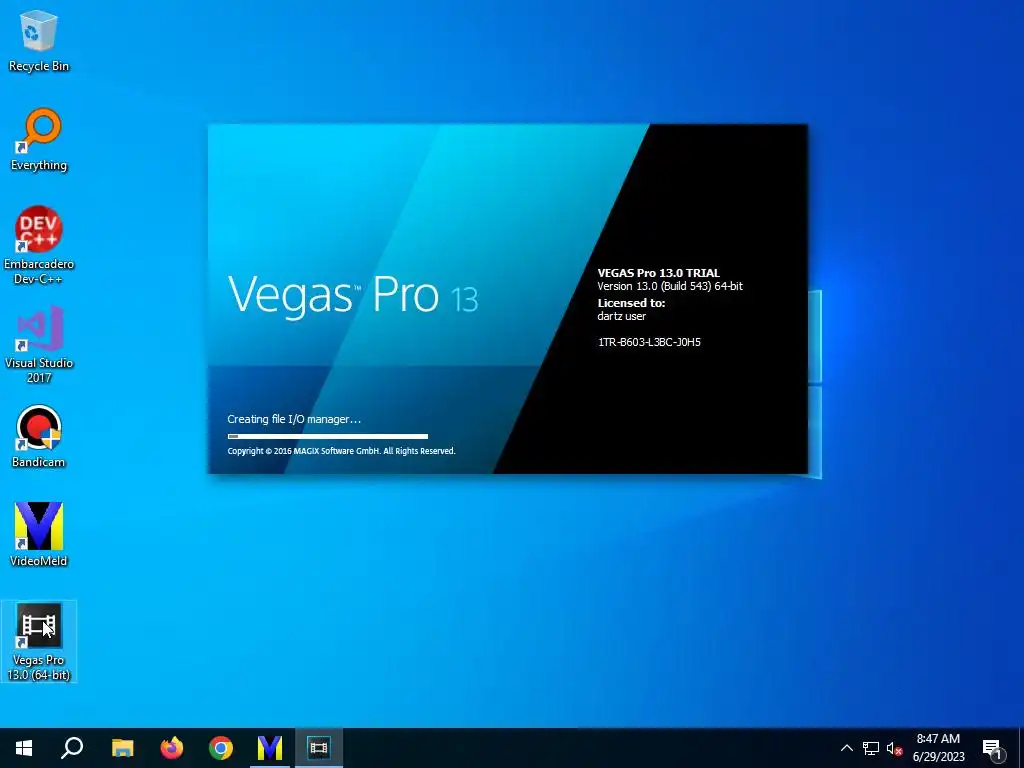1024x768 pixels.
Task: Open the muted volume tray icon
Action: pyautogui.click(x=894, y=748)
